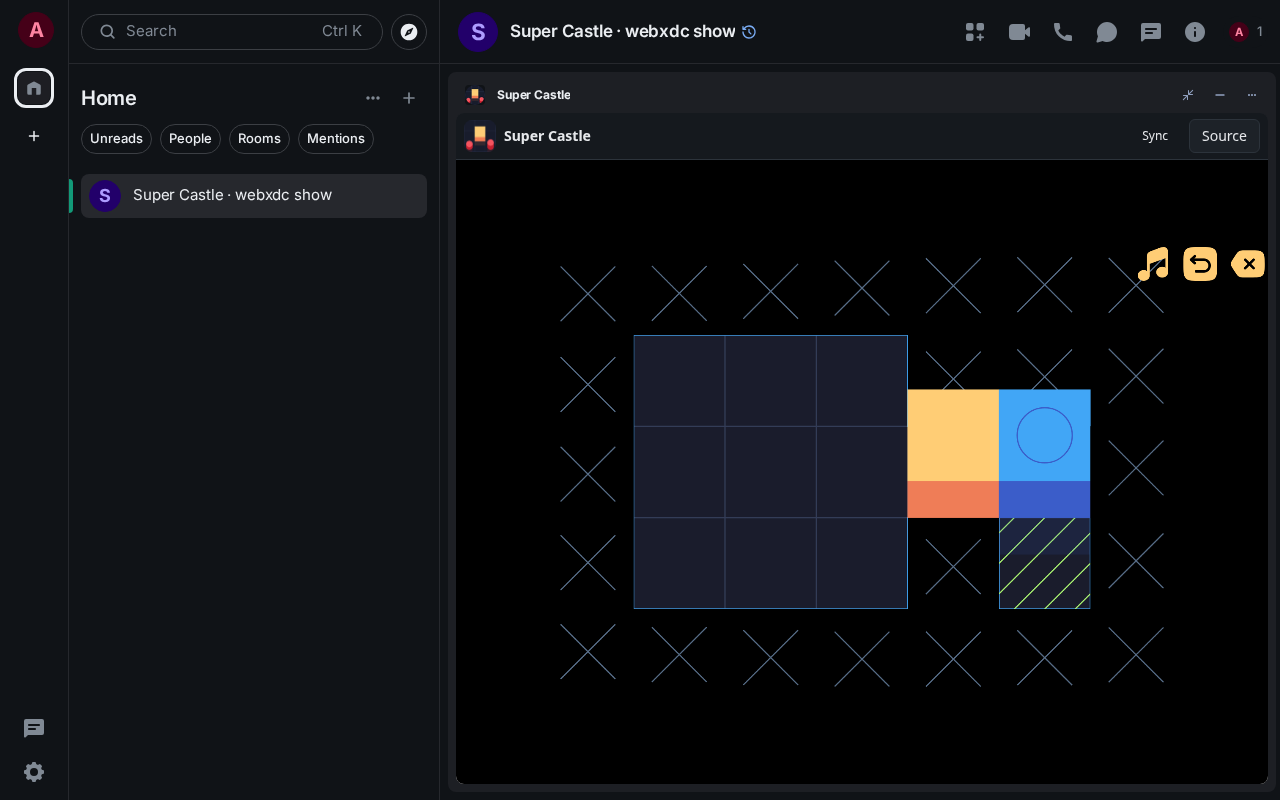Click the Search input field
The width and height of the screenshot is (1280, 800).
[232, 32]
